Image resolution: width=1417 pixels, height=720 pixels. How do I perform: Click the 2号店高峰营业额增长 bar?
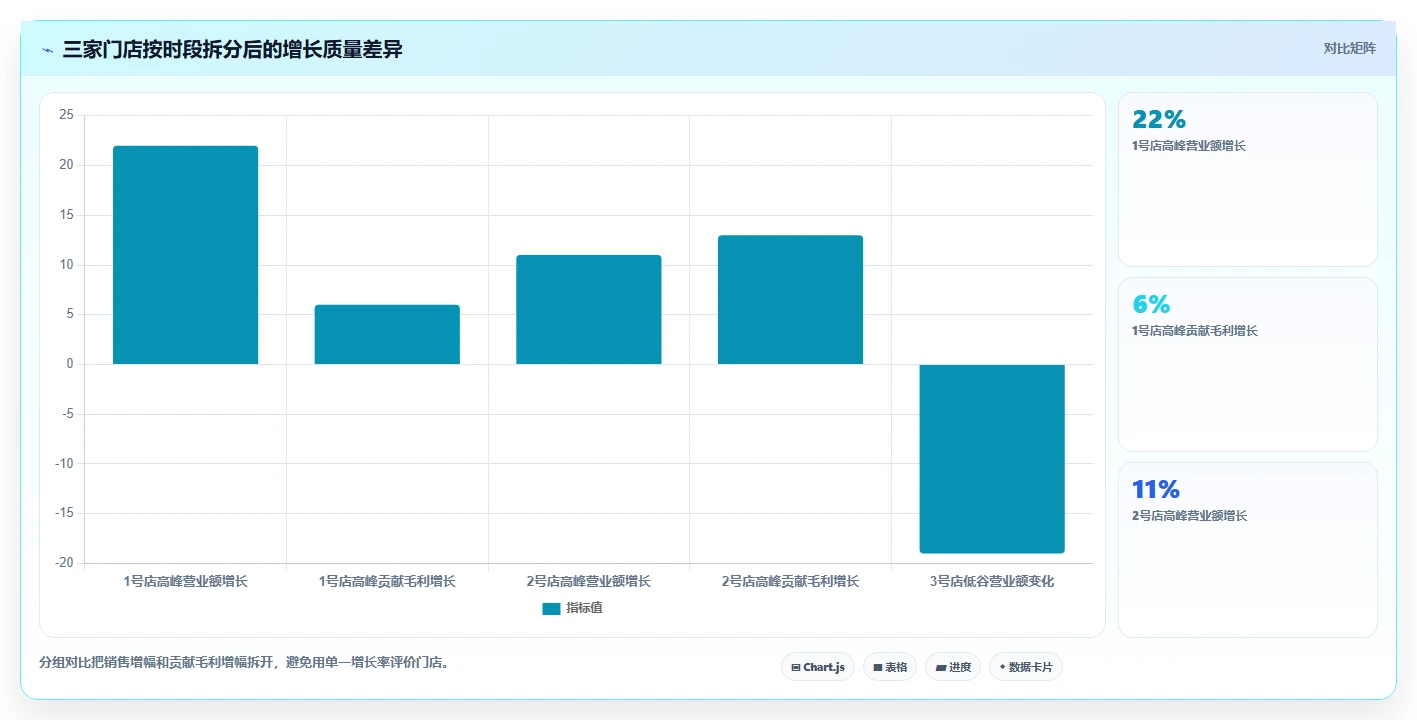[x=588, y=310]
